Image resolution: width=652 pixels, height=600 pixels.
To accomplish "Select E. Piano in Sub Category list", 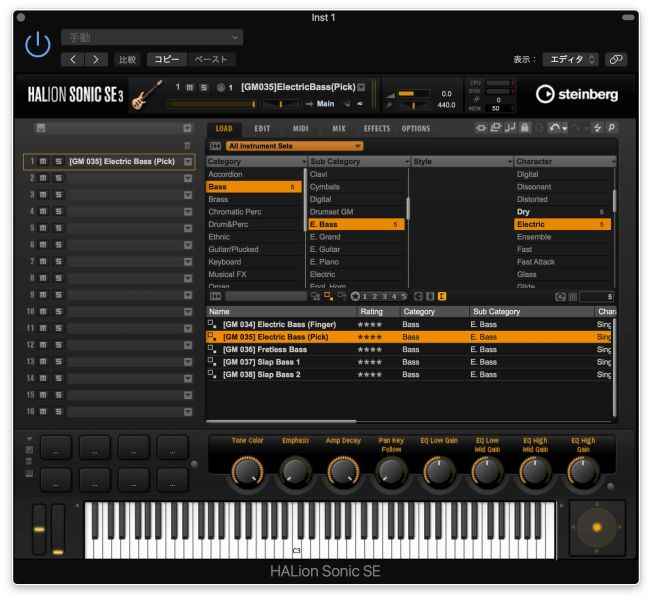I will tap(357, 262).
